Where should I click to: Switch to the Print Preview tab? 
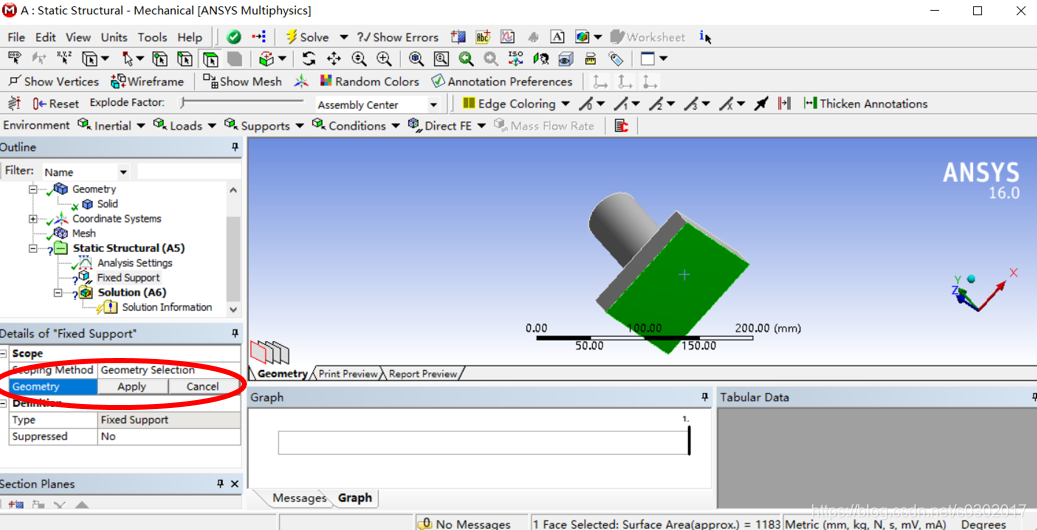coord(348,374)
